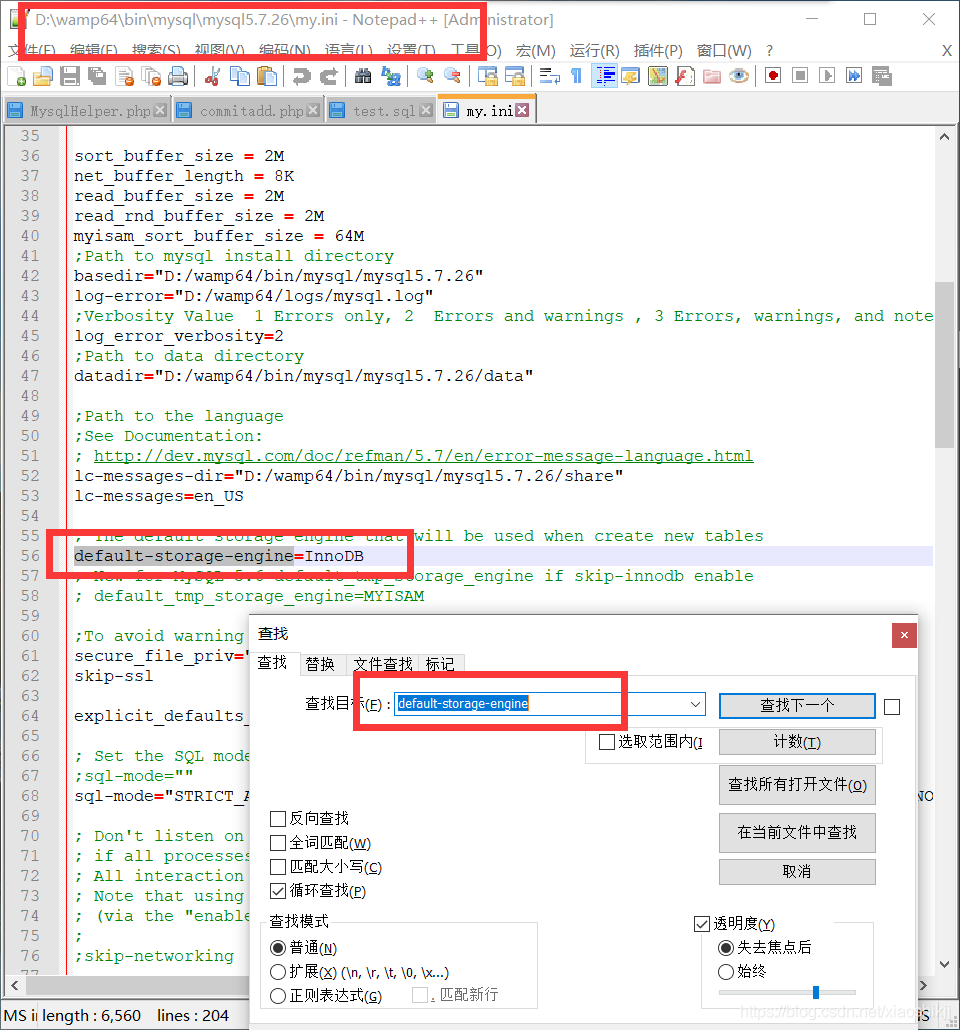
Task: Click the Zoom In magnifier icon
Action: pos(426,75)
